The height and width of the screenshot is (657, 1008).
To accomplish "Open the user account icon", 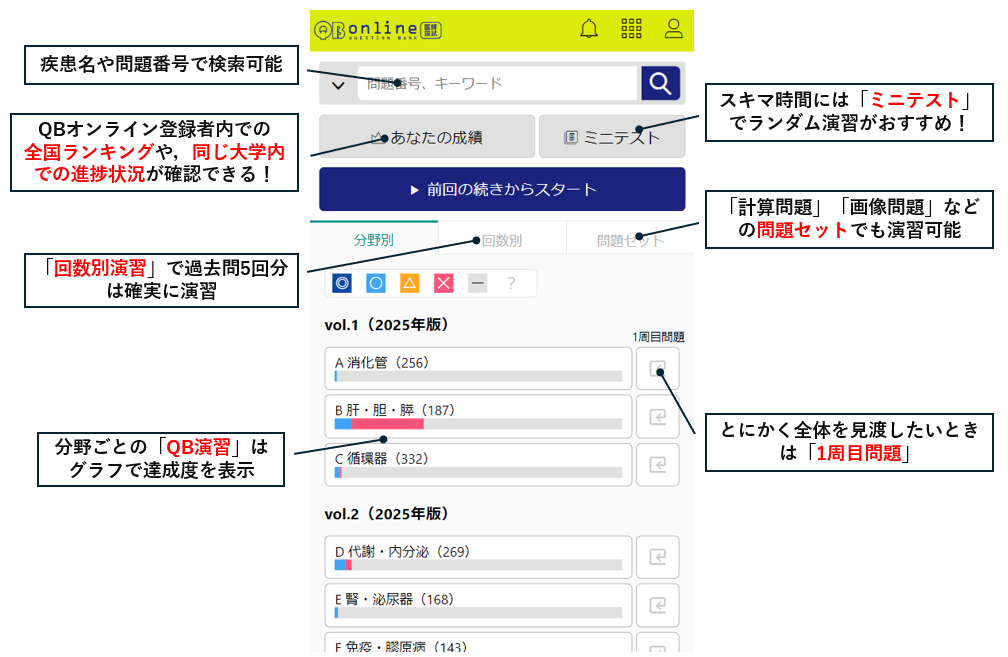I will [x=674, y=28].
